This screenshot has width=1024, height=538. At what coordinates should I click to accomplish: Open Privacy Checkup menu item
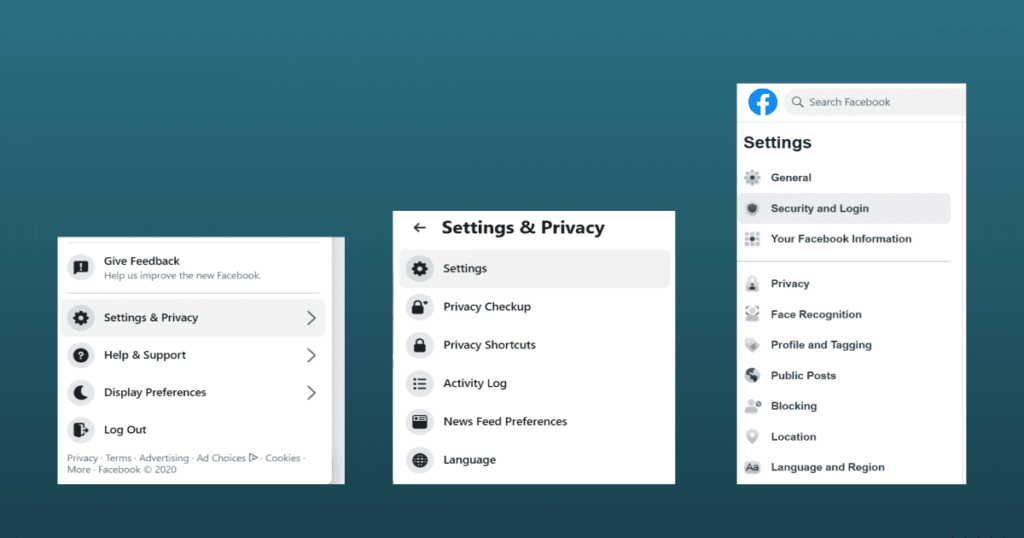535,307
